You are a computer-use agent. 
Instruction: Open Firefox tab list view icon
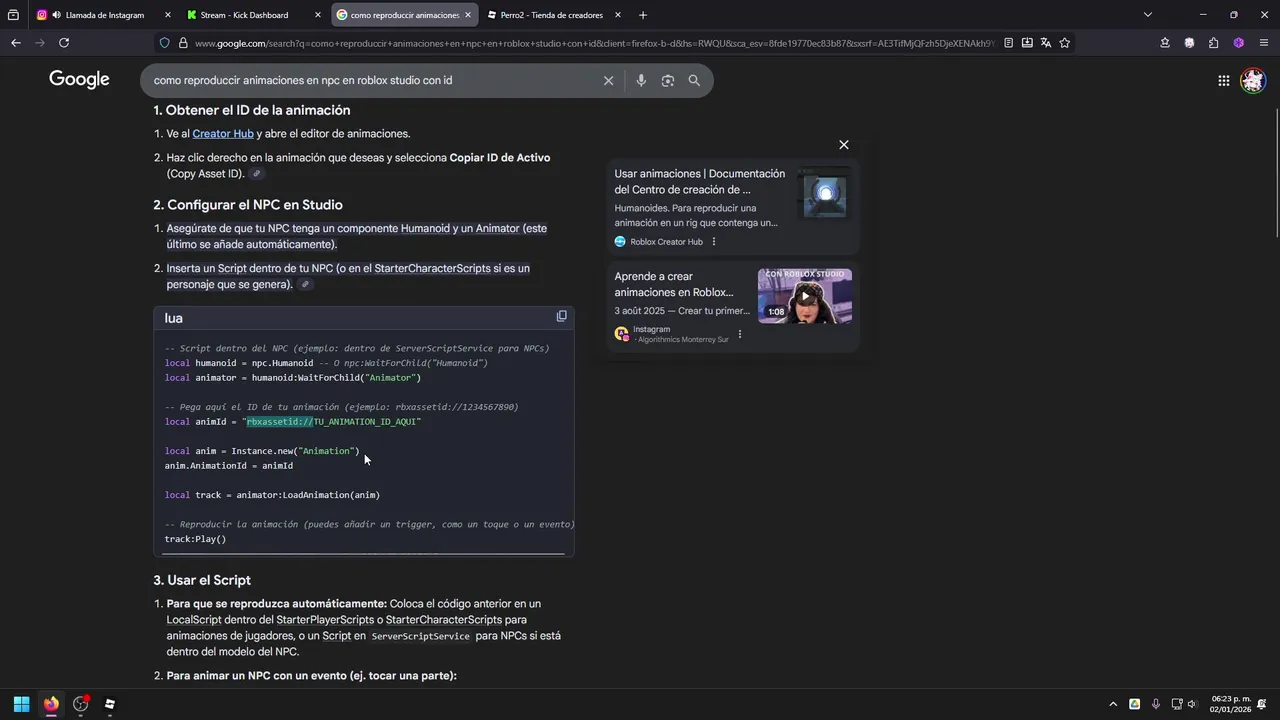12,15
